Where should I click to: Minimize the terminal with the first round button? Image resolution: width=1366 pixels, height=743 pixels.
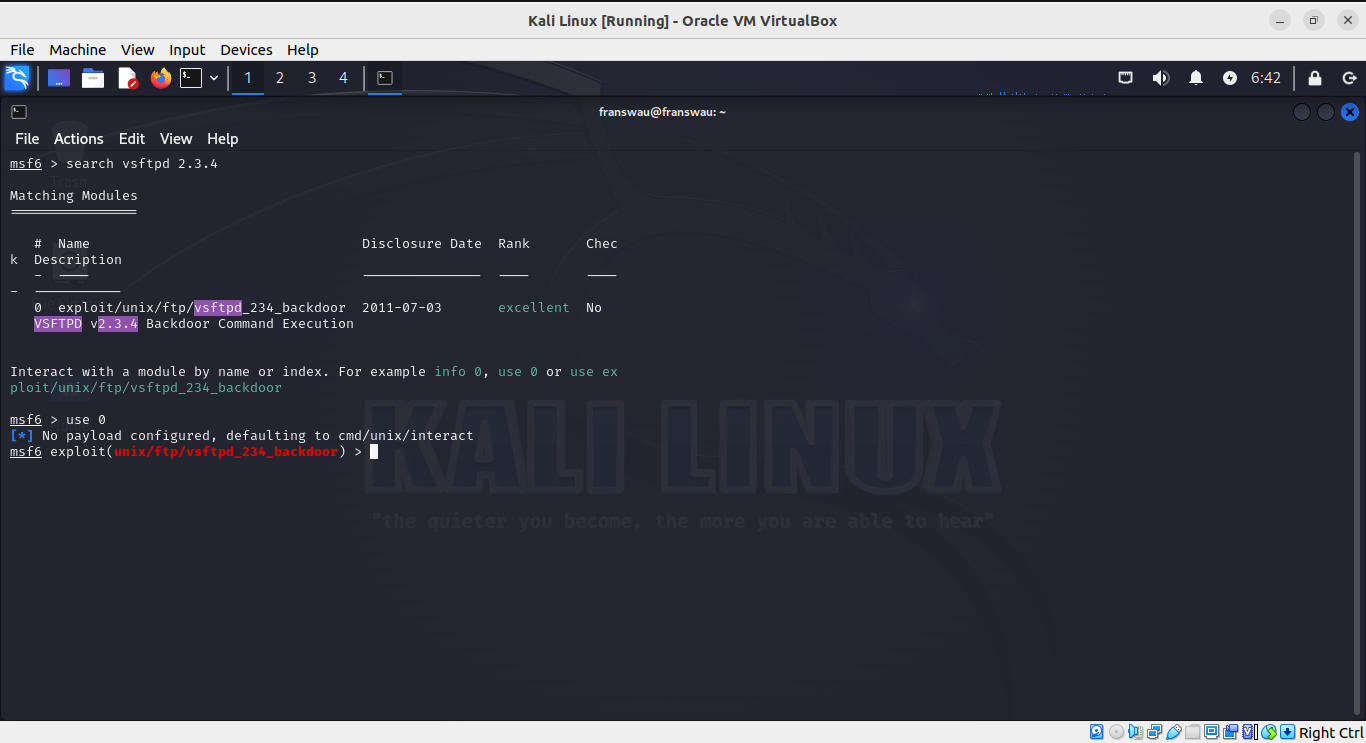pos(1302,112)
